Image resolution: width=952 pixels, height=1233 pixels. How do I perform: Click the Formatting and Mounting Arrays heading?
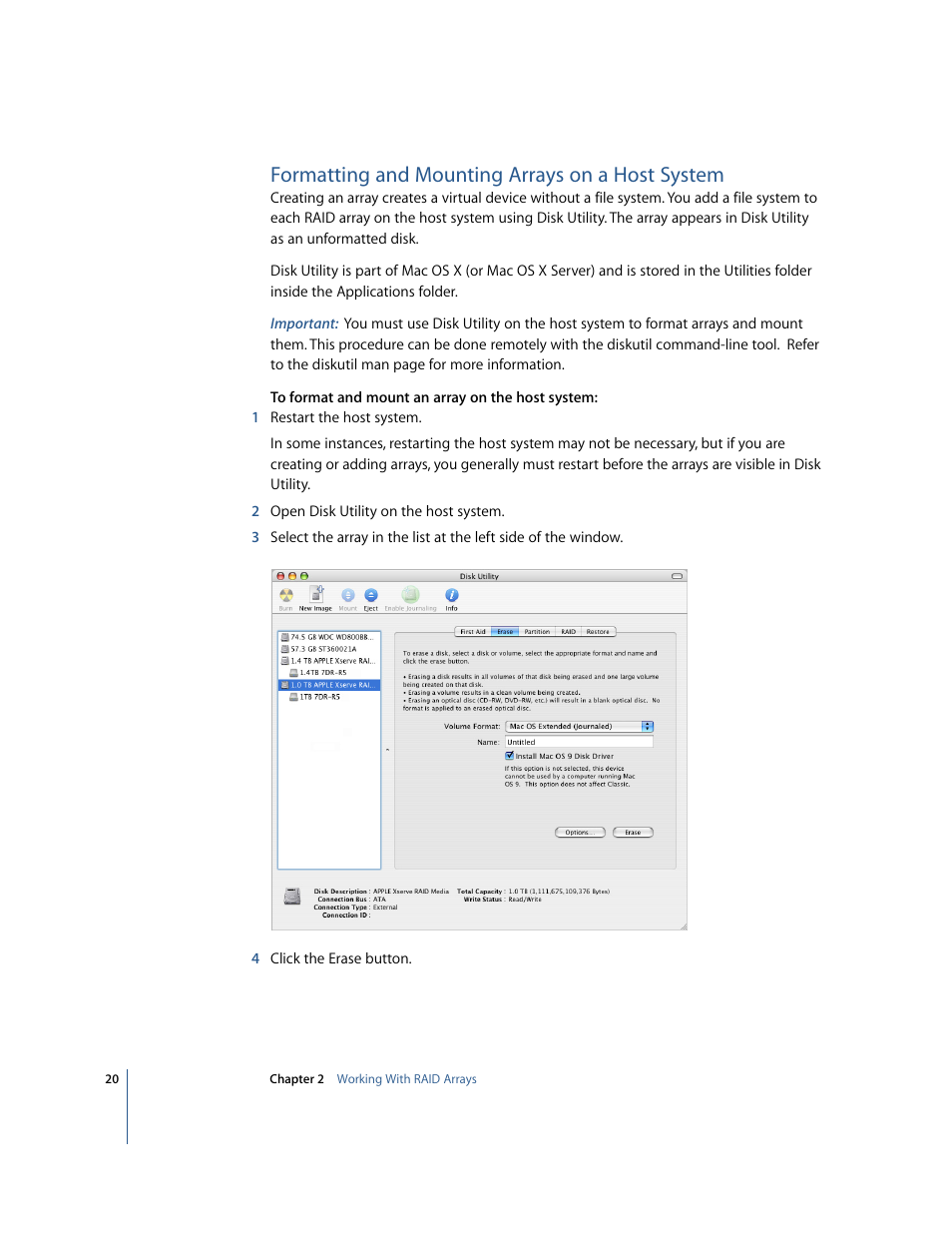point(497,175)
